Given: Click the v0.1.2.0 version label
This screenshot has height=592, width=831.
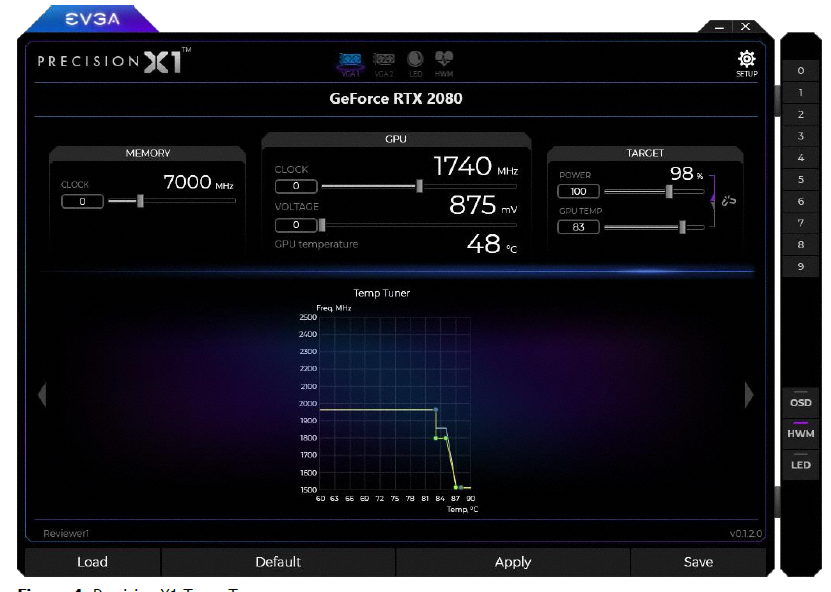Looking at the screenshot, I should coord(746,533).
